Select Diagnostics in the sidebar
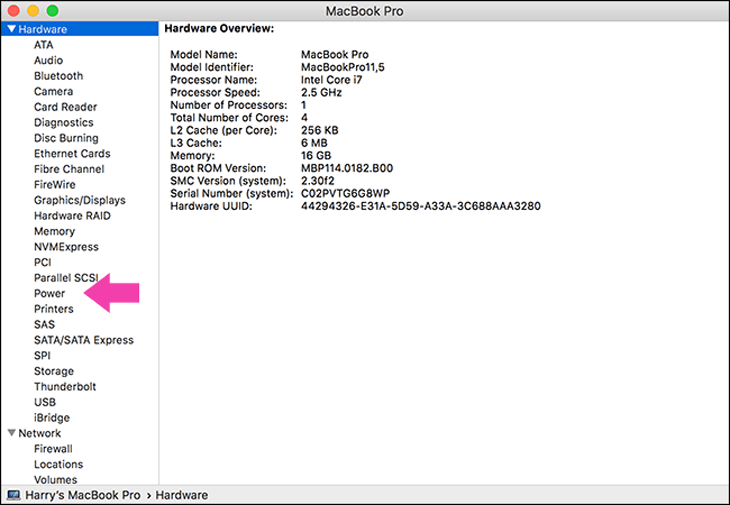730x505 pixels. coord(64,122)
